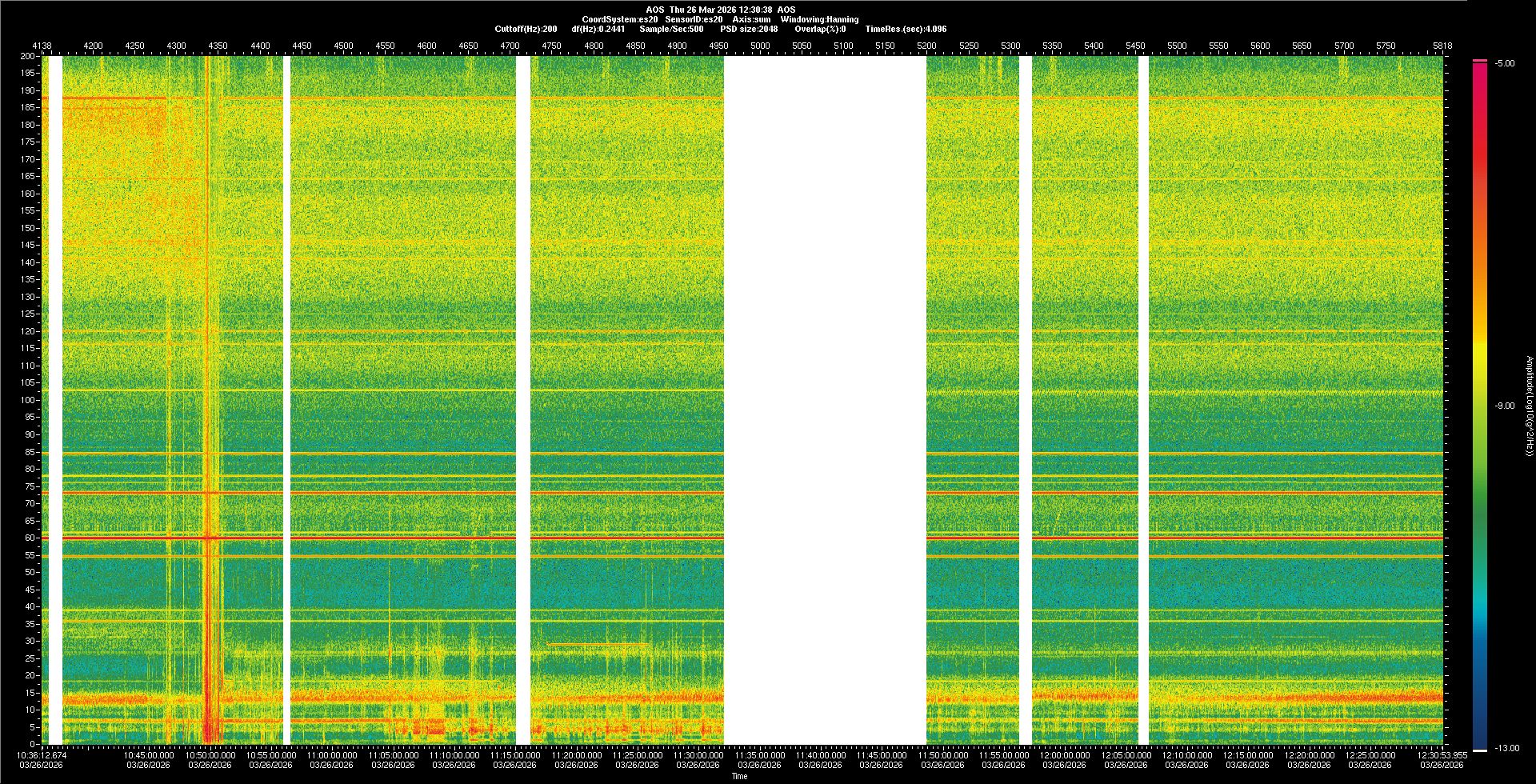
Task: Click the 60 Hz frequency axis label
Action: coord(30,538)
